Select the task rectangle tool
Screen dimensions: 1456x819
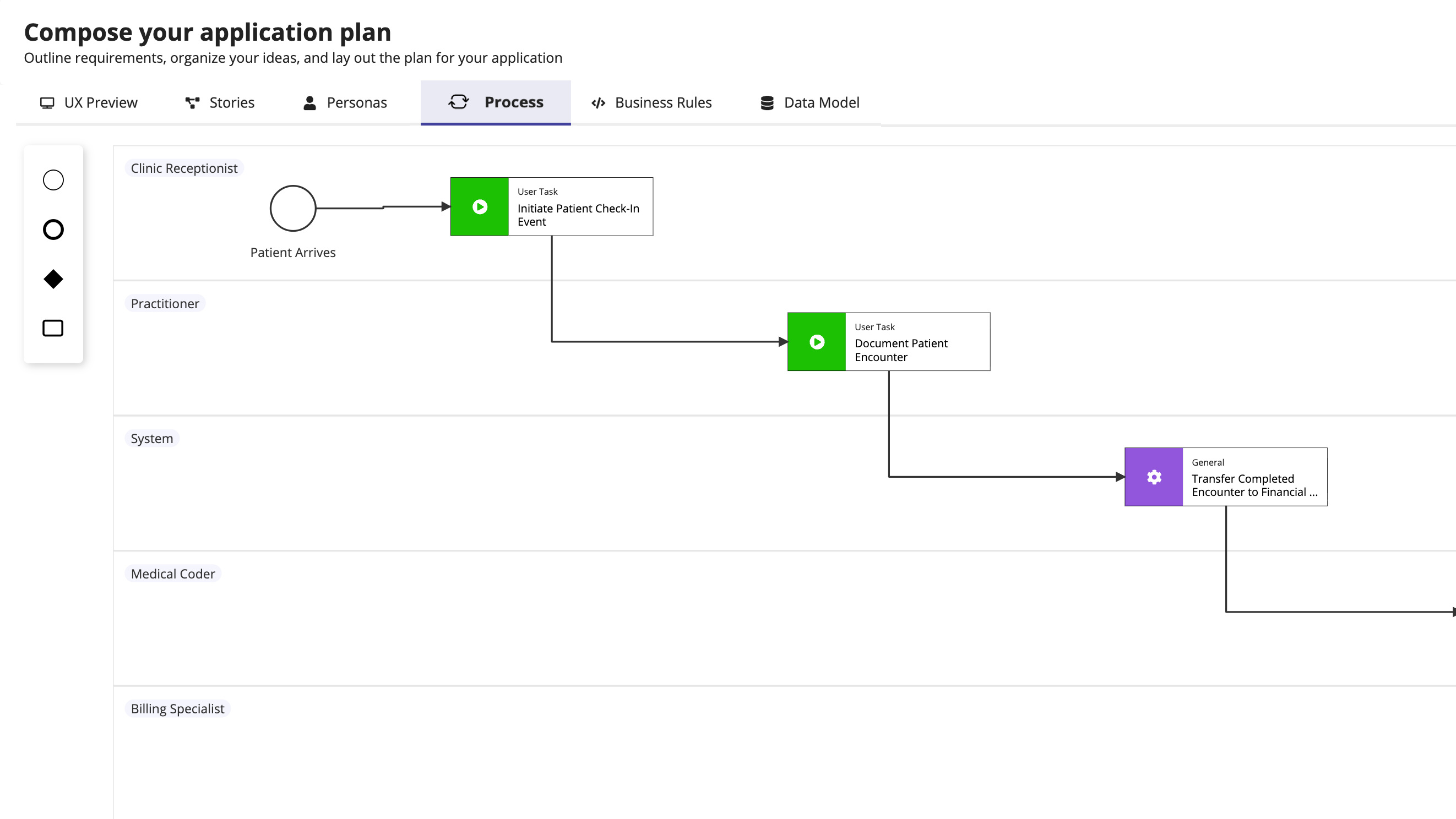click(x=53, y=328)
